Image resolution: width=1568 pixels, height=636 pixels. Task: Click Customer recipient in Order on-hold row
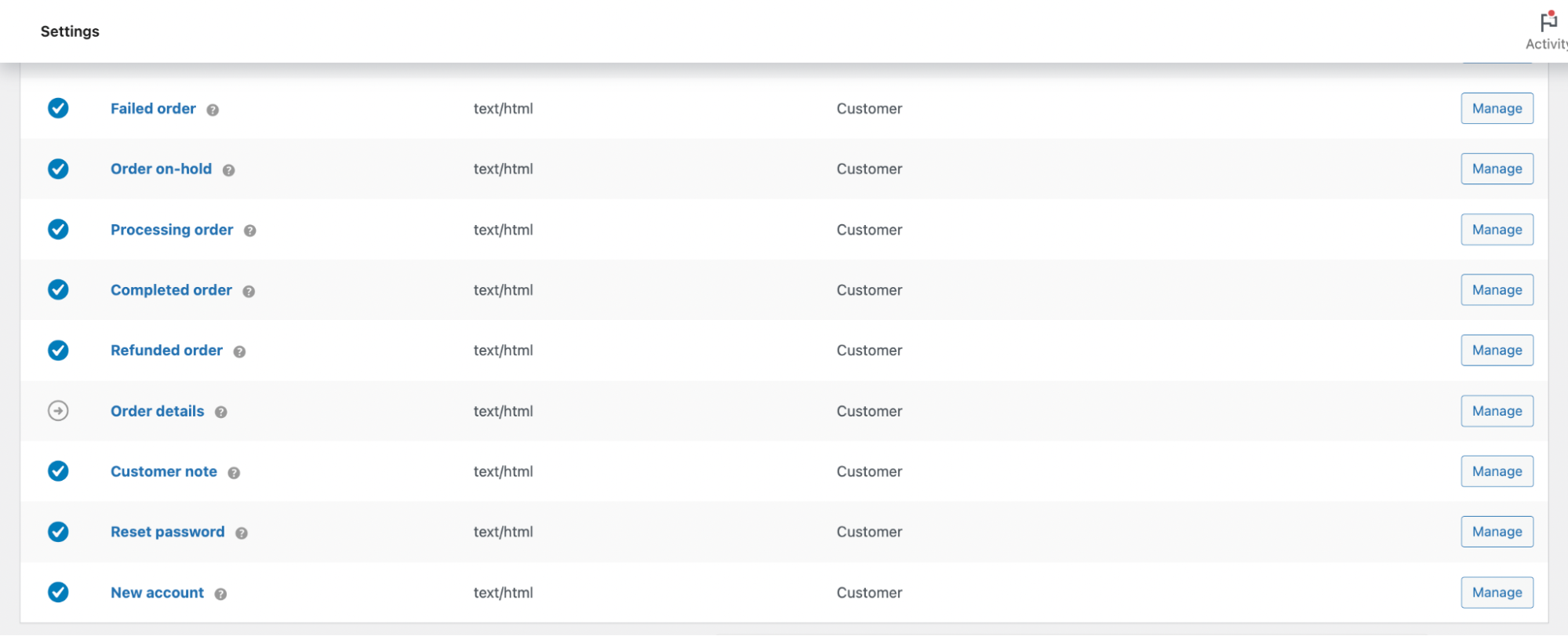pos(869,169)
